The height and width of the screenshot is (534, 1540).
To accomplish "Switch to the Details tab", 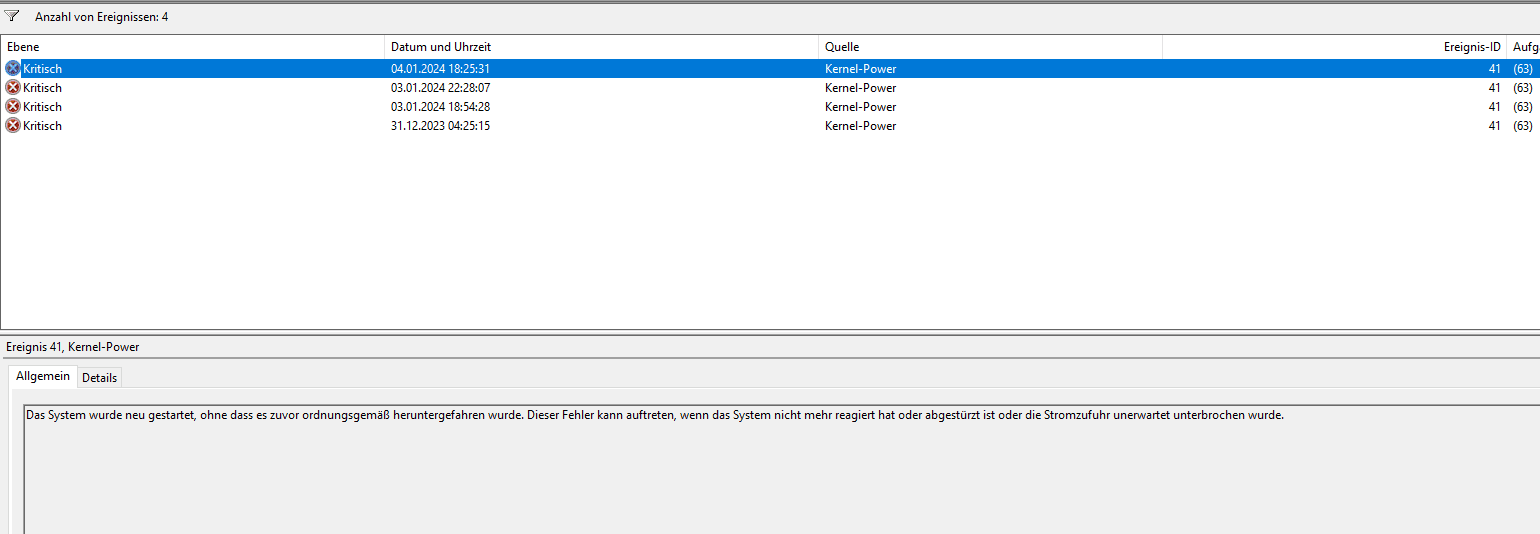I will [99, 377].
